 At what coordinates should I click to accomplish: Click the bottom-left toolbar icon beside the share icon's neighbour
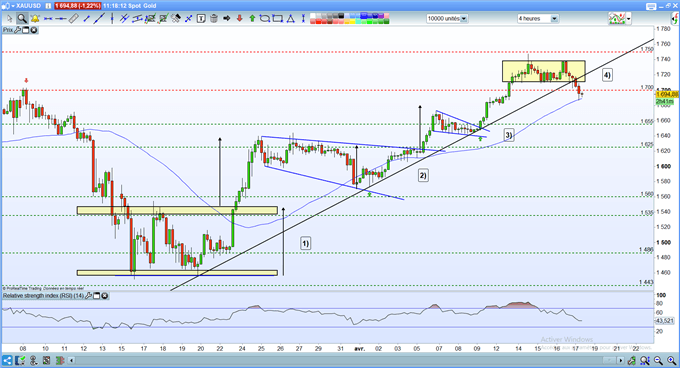tap(33, 360)
